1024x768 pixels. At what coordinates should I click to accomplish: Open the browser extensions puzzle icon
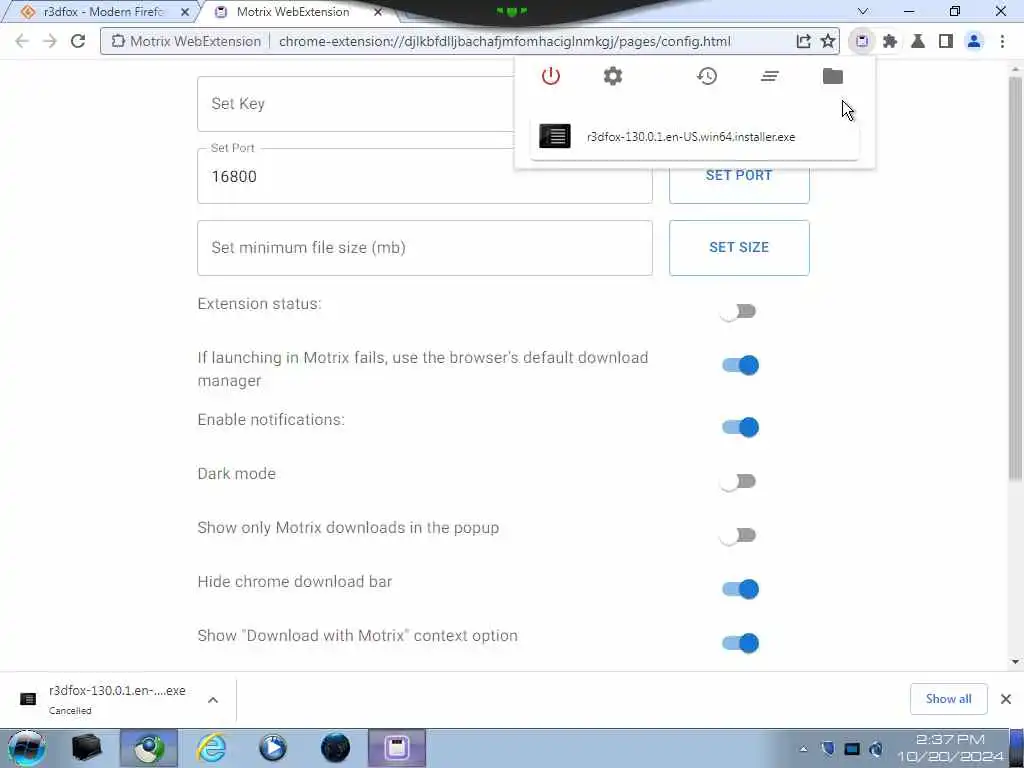pyautogui.click(x=889, y=41)
